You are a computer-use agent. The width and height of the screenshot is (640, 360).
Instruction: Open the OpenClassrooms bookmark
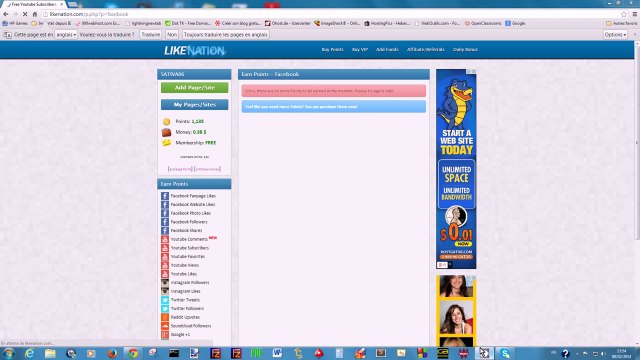(x=483, y=23)
